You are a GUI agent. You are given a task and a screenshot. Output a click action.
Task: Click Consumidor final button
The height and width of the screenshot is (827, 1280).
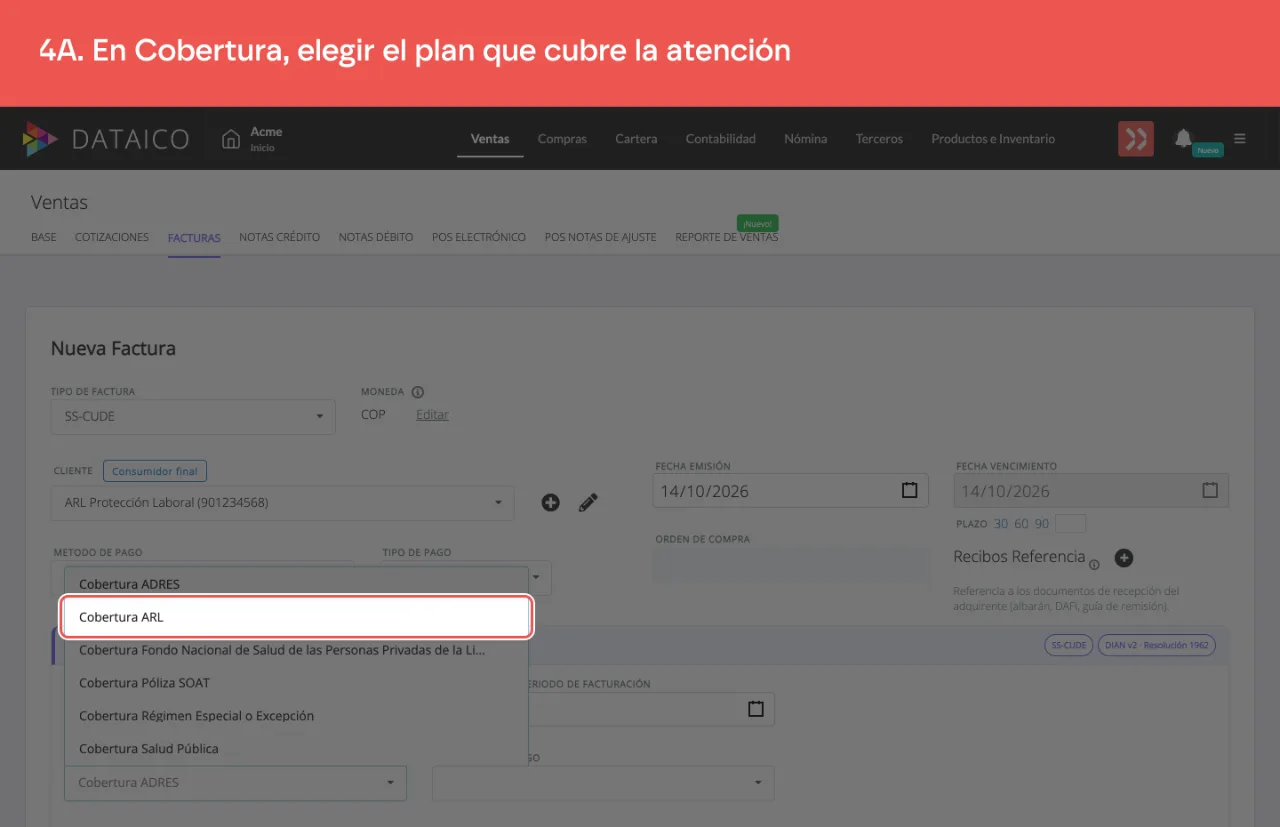(155, 471)
